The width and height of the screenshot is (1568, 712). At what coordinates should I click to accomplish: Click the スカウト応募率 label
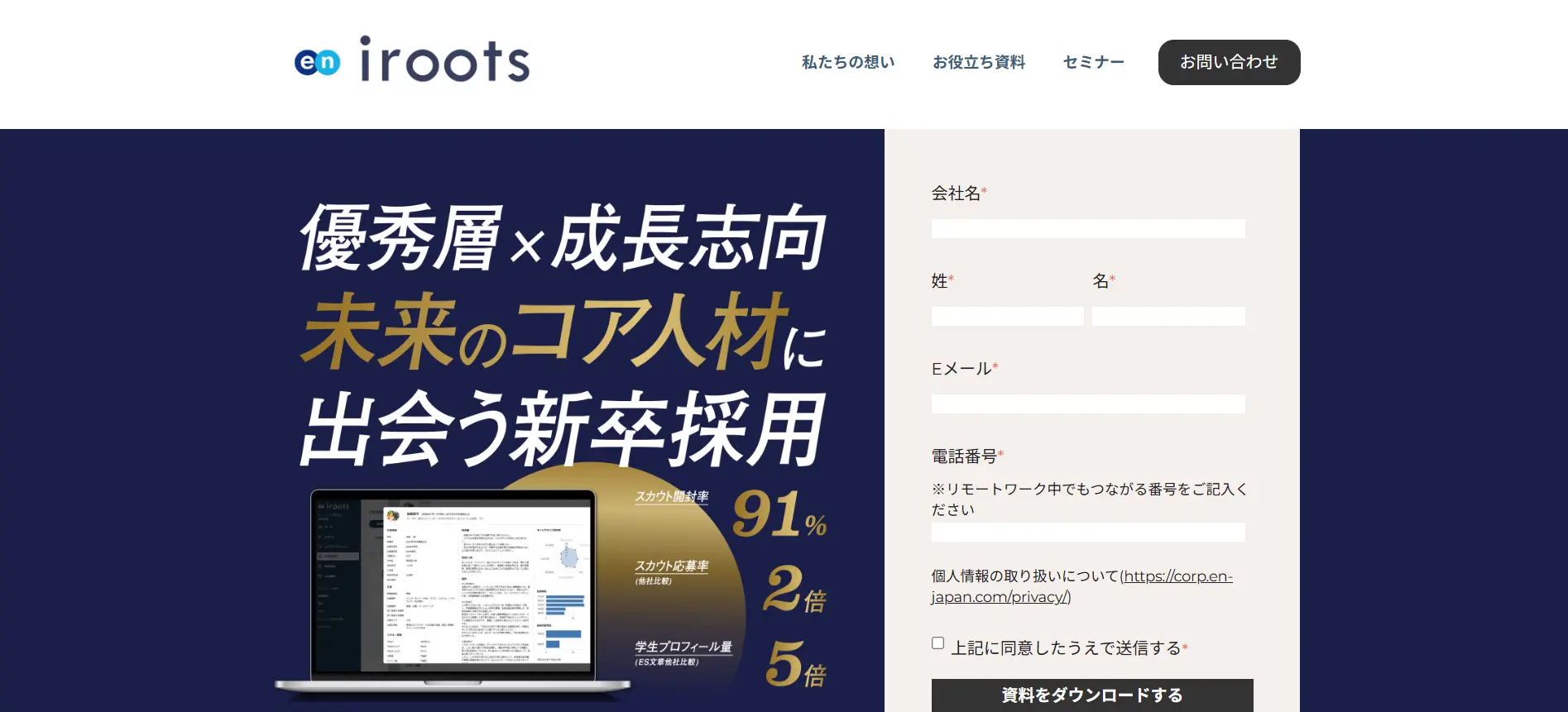[x=672, y=566]
